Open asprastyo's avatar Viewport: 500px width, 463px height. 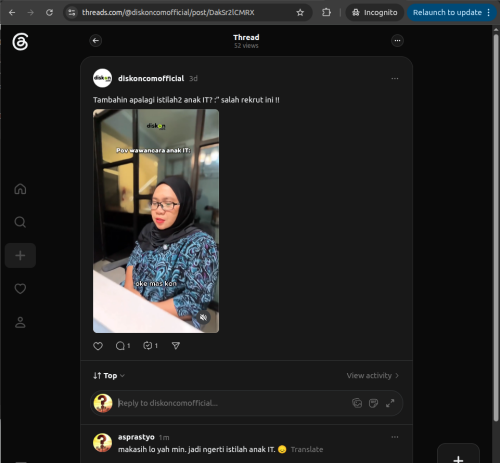coord(102,442)
